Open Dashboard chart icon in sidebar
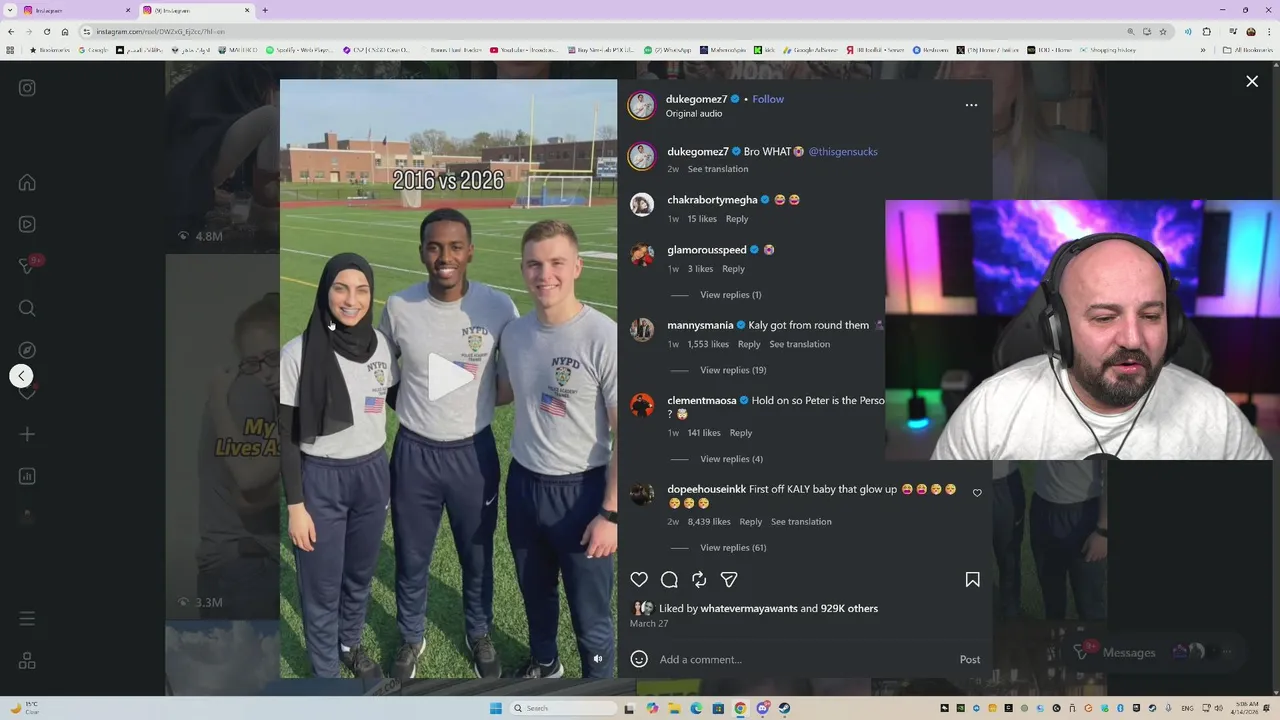1280x720 pixels. click(x=27, y=476)
